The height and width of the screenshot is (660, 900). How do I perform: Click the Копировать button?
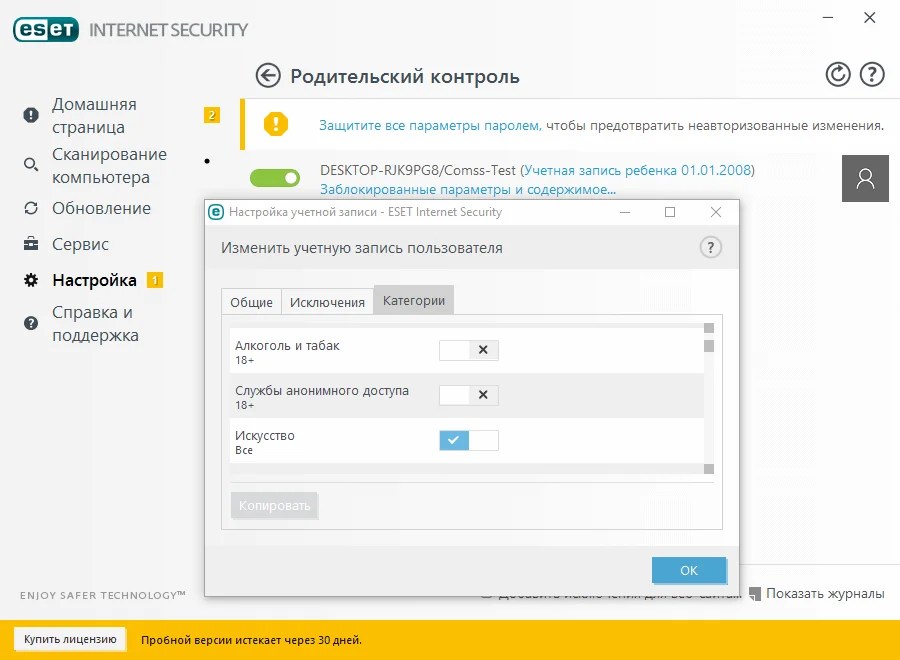pos(274,506)
